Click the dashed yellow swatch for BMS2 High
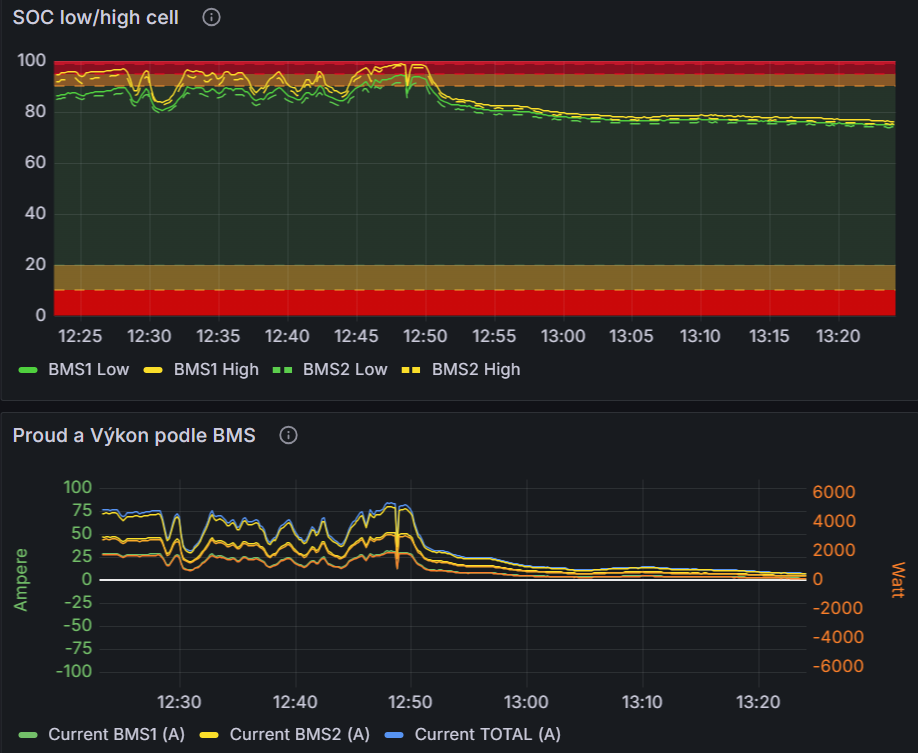 click(412, 369)
